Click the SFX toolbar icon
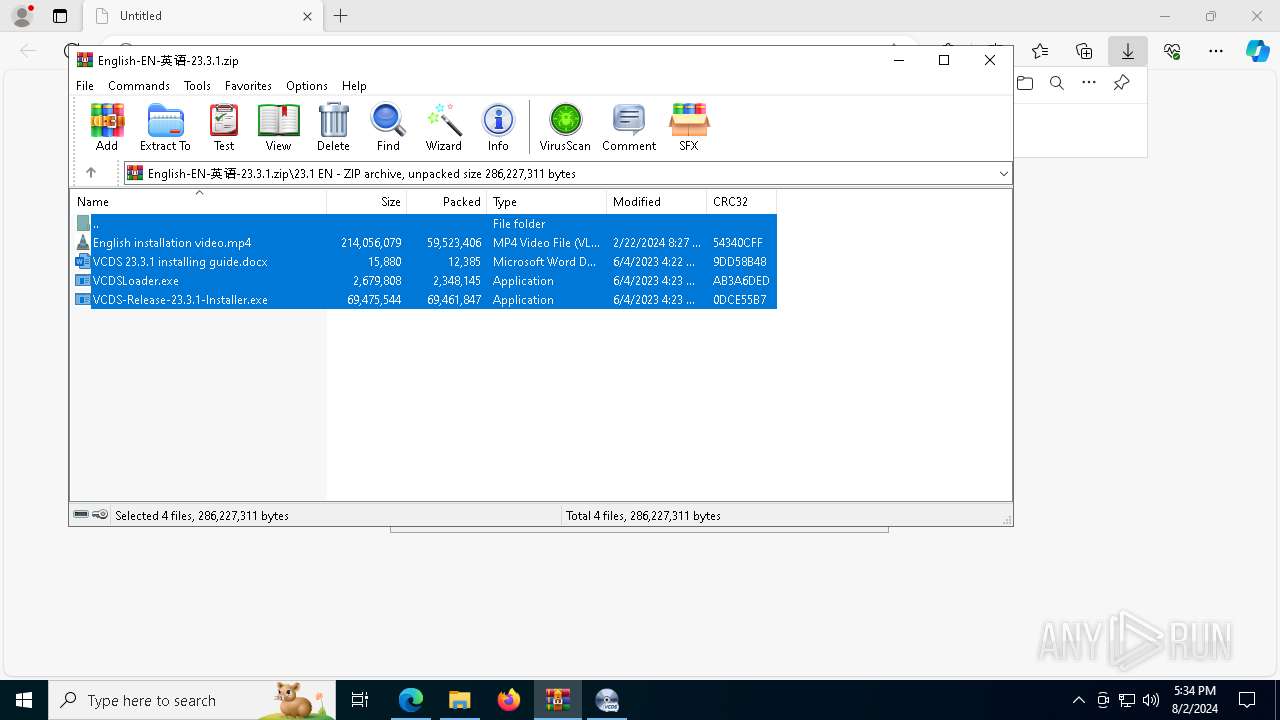Screen dimensions: 1280x720 click(x=689, y=127)
